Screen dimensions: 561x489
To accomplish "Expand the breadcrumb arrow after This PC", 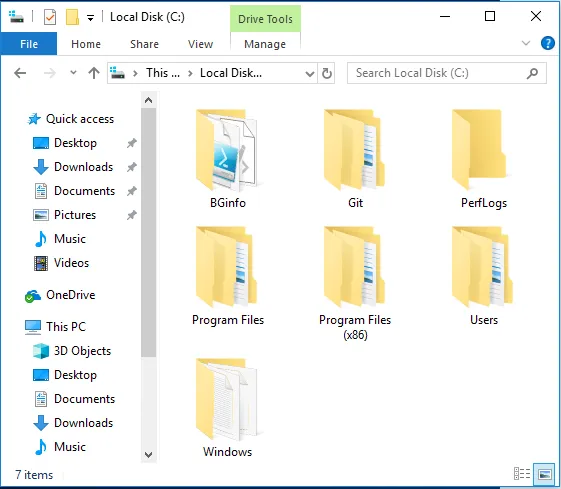I will [x=190, y=73].
